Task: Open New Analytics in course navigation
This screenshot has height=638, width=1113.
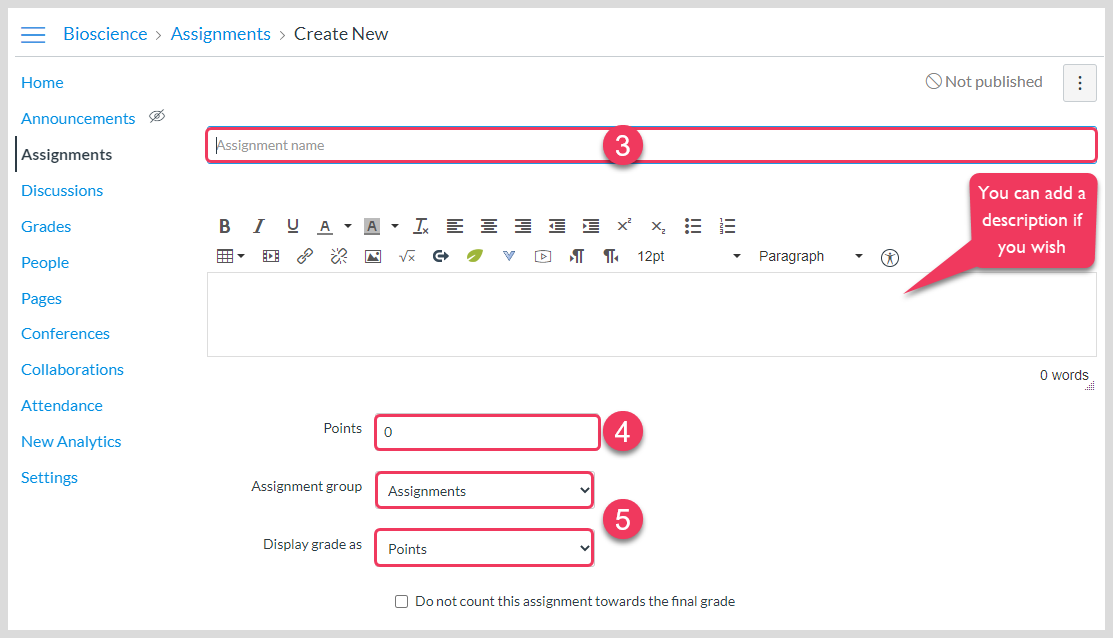Action: coord(71,442)
